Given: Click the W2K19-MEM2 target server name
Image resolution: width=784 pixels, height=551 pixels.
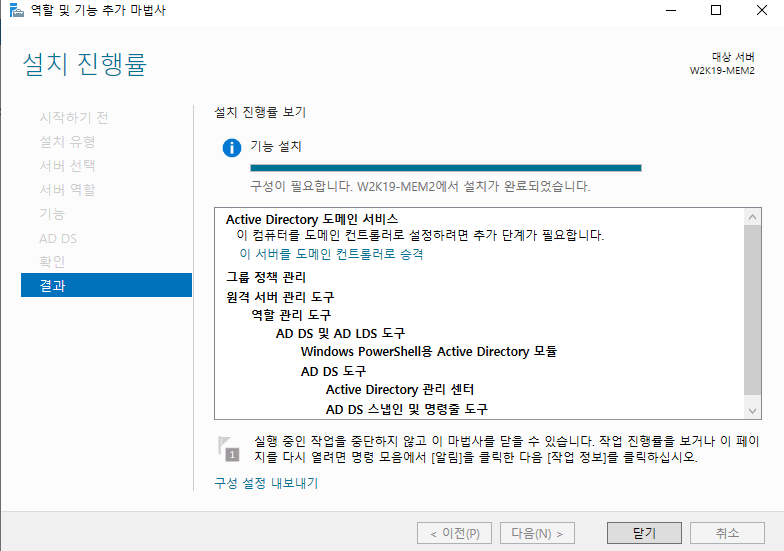Looking at the screenshot, I should tap(722, 70).
